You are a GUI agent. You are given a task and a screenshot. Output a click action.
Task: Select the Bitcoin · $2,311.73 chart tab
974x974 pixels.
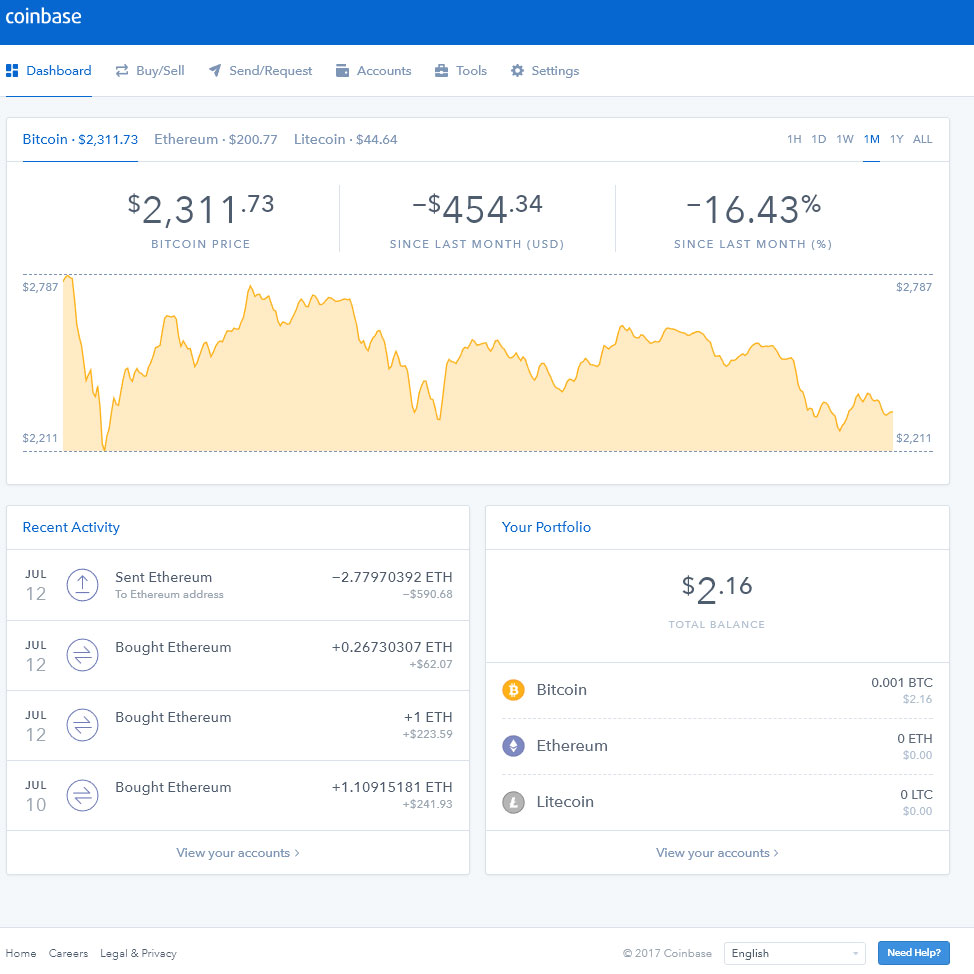coord(80,140)
